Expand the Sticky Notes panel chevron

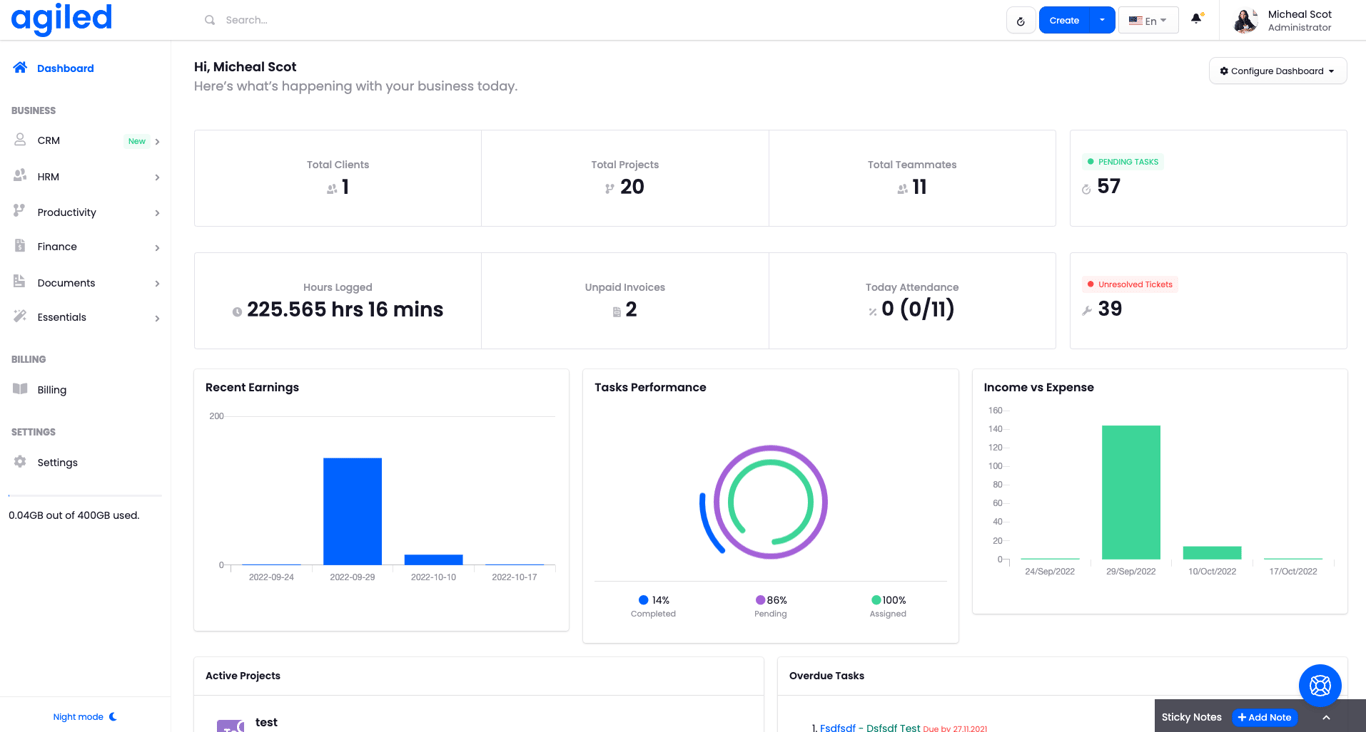[1326, 717]
